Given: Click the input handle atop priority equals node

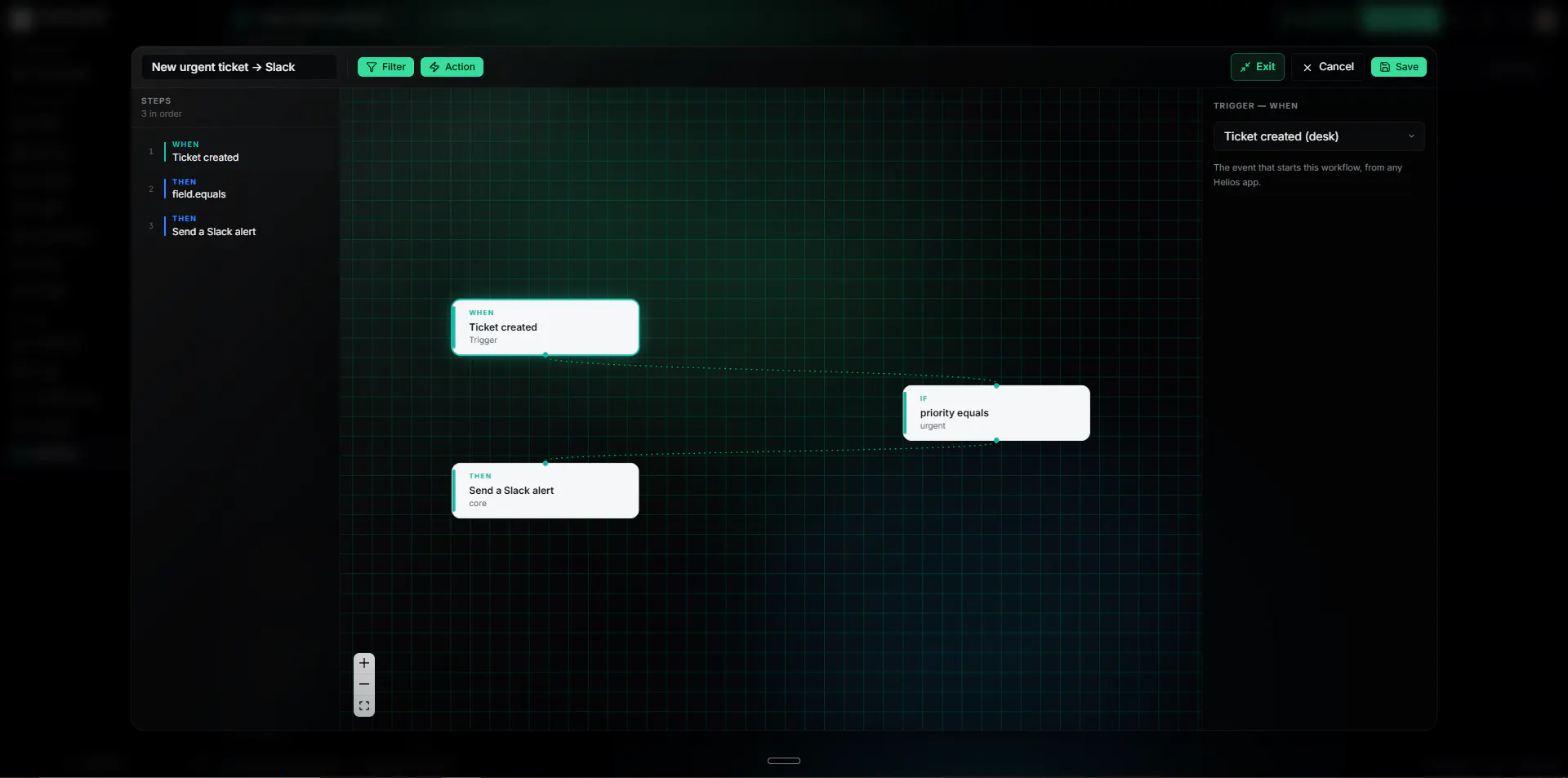Looking at the screenshot, I should [x=996, y=385].
